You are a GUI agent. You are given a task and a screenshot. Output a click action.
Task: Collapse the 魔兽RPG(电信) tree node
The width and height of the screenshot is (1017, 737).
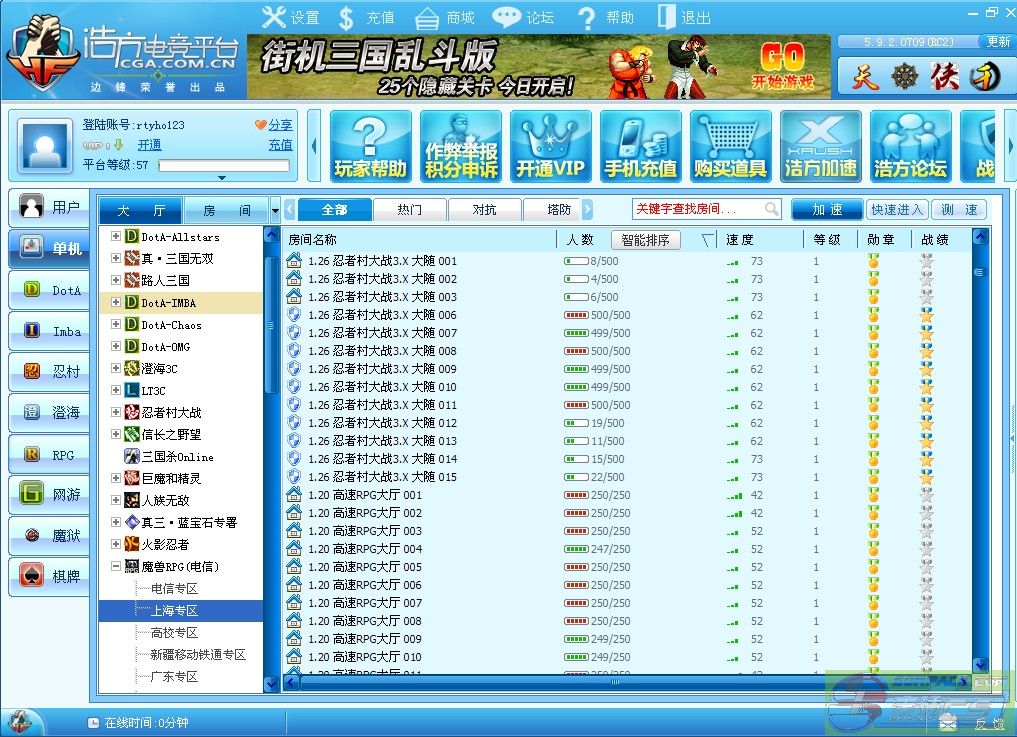click(116, 567)
